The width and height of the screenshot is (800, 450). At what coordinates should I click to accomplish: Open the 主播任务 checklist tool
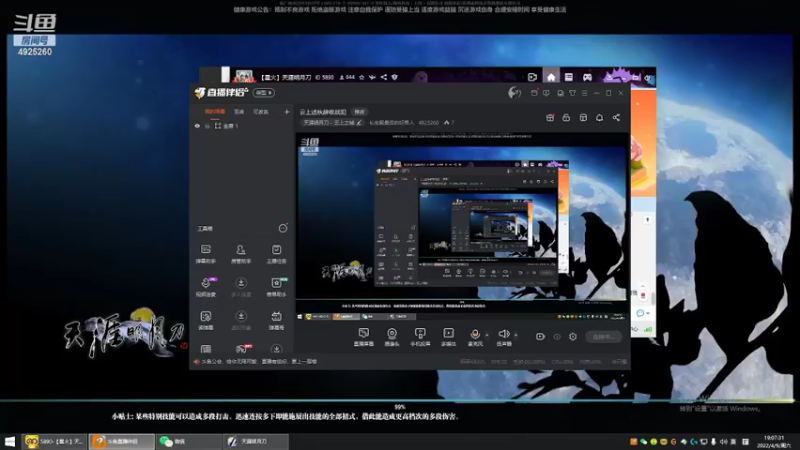[276, 254]
